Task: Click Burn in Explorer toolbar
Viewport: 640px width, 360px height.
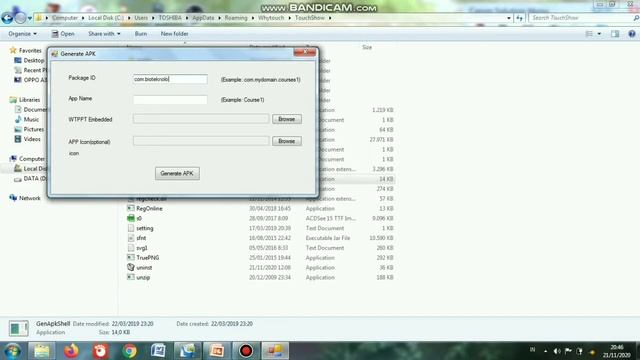Action: [141, 34]
